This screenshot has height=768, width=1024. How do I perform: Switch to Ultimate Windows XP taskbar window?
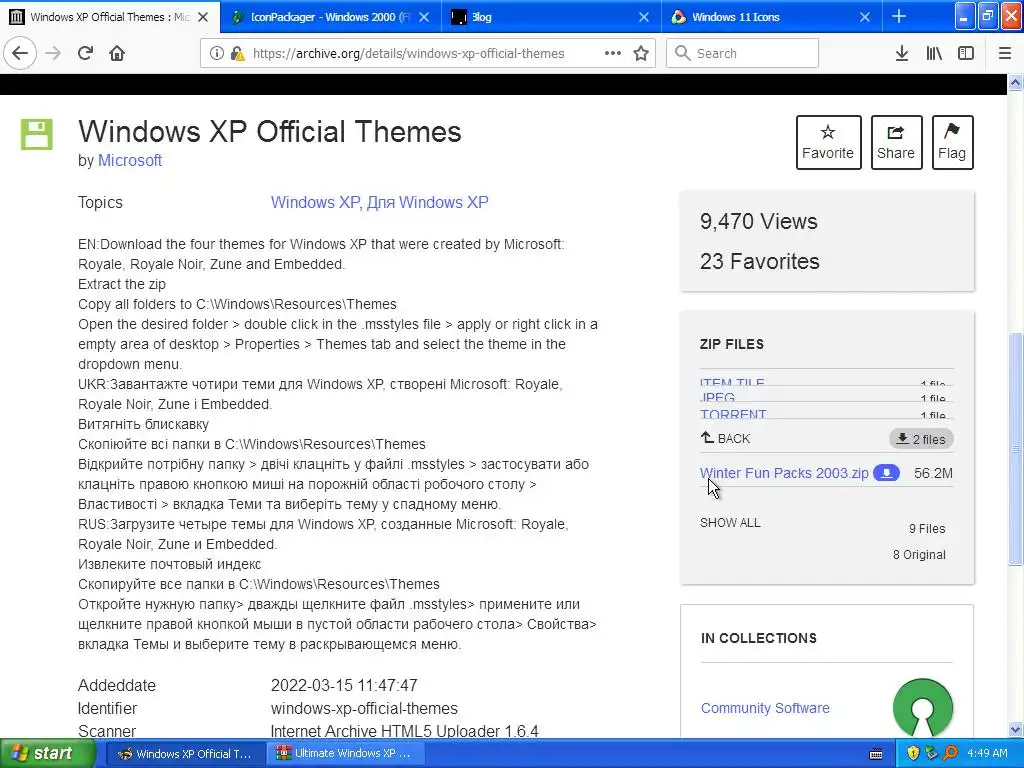tap(347, 753)
